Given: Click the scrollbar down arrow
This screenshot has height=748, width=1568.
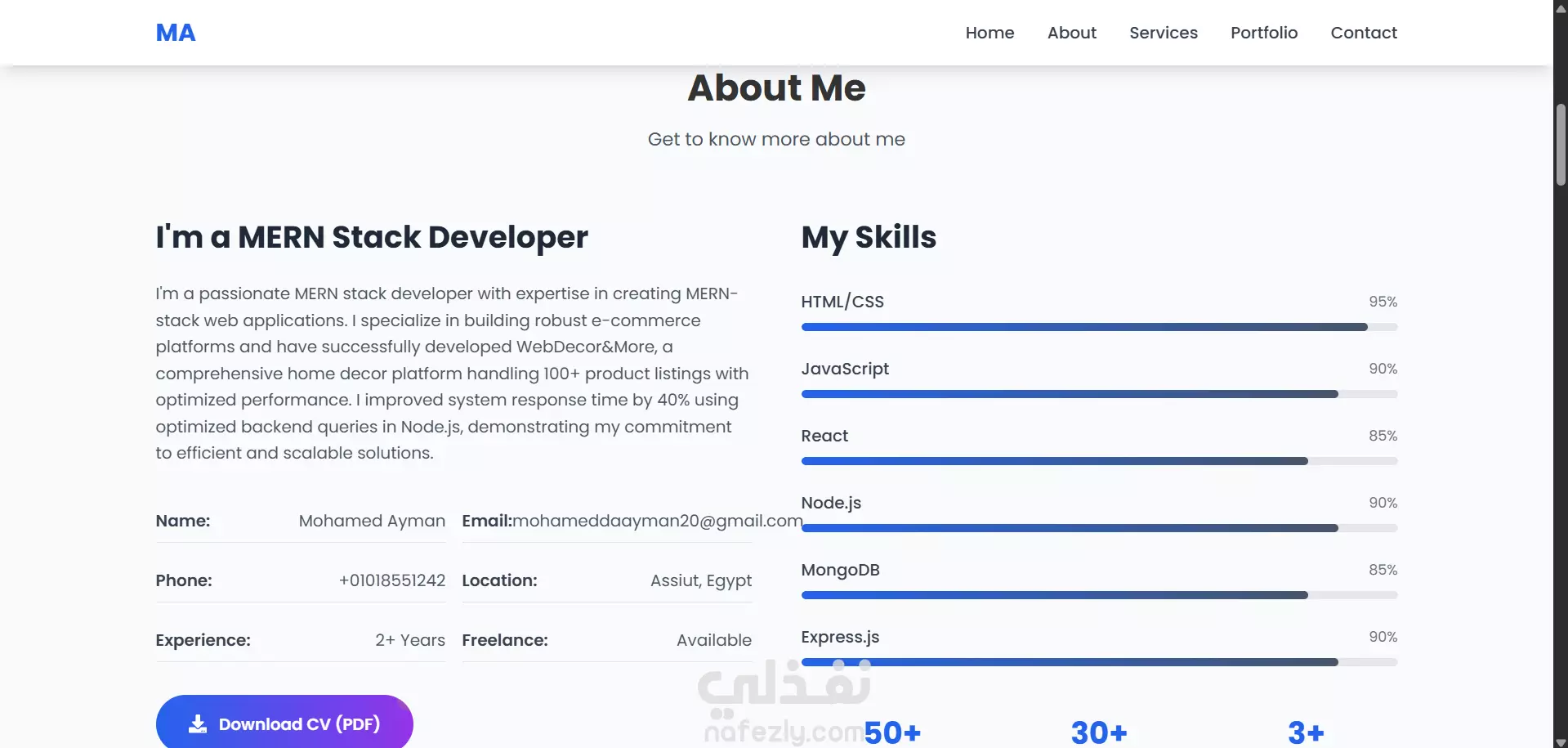Looking at the screenshot, I should pyautogui.click(x=1561, y=742).
